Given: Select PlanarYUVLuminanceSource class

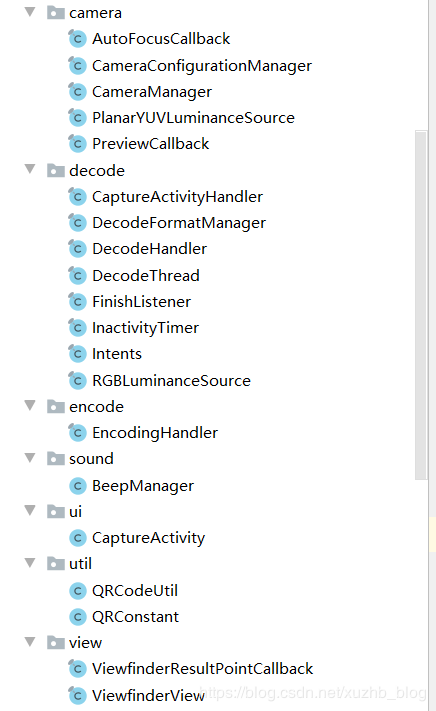Looking at the screenshot, I should pos(194,118).
